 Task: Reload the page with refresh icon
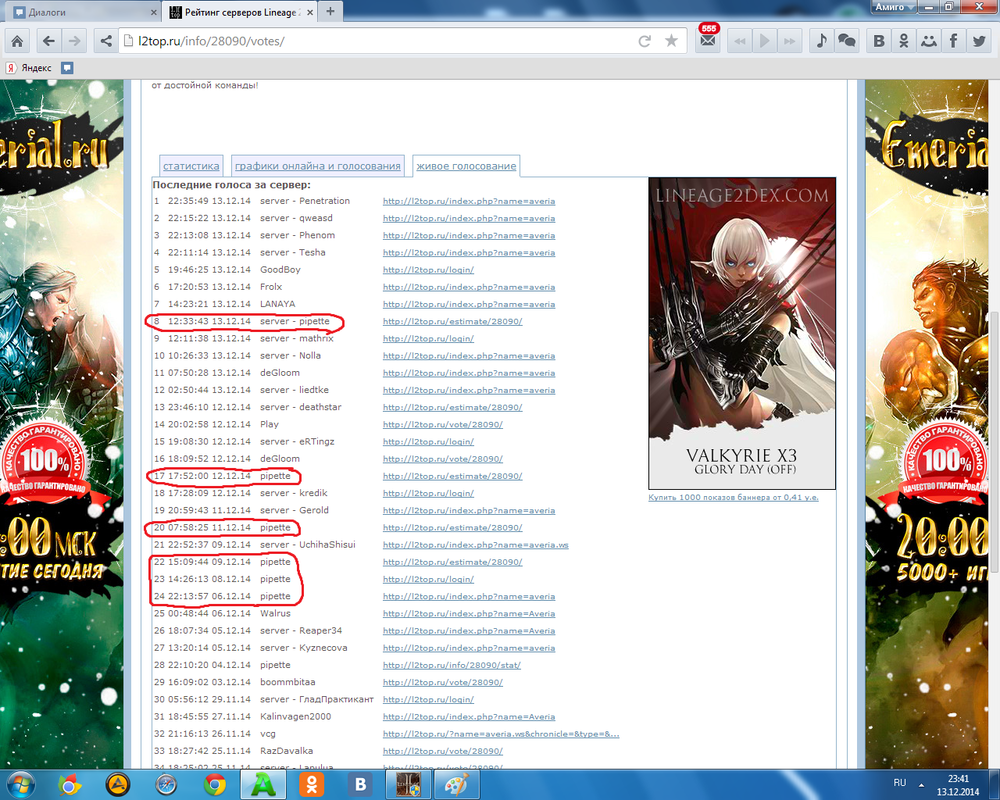[x=645, y=41]
